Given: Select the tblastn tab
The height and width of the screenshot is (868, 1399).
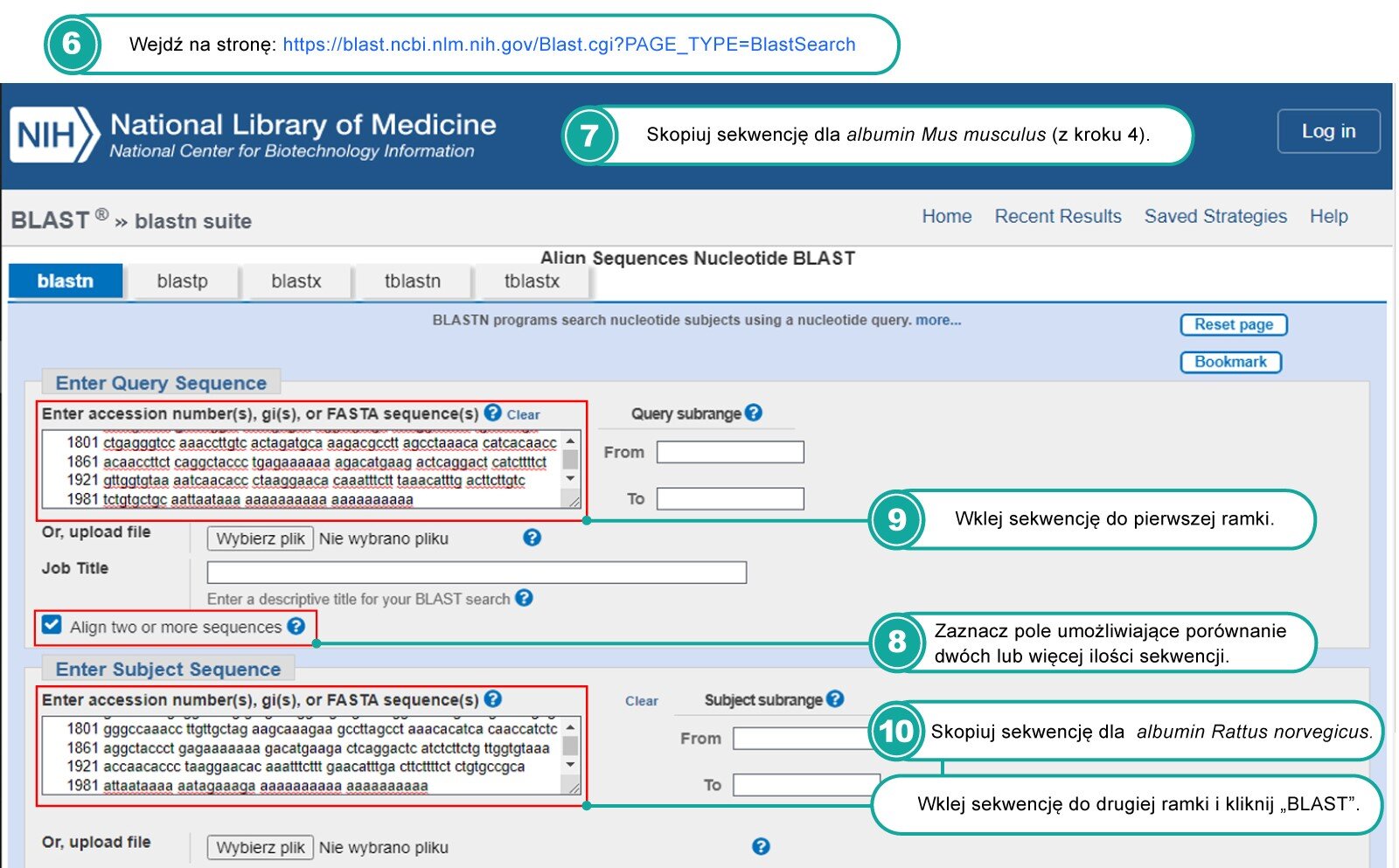Looking at the screenshot, I should coord(412,281).
